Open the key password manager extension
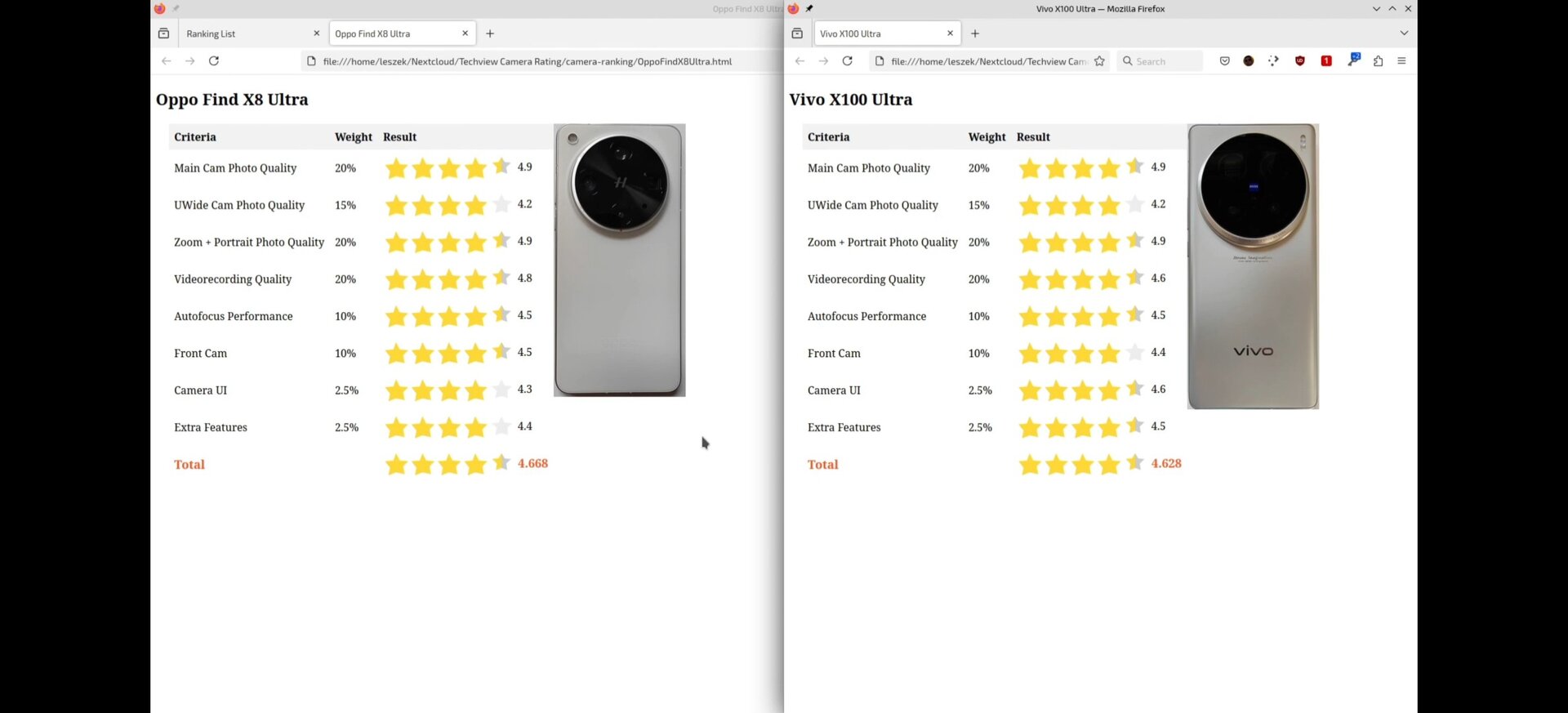Screen dimensions: 1568x713 click(1353, 60)
